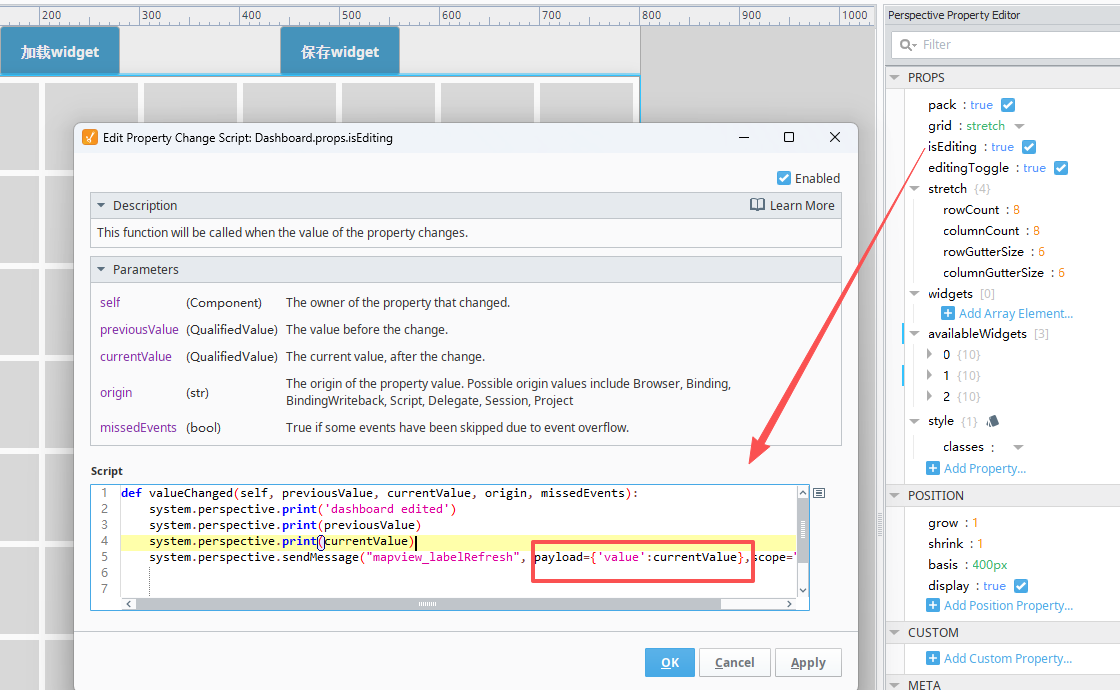Collapse the stretch property node

click(x=914, y=189)
